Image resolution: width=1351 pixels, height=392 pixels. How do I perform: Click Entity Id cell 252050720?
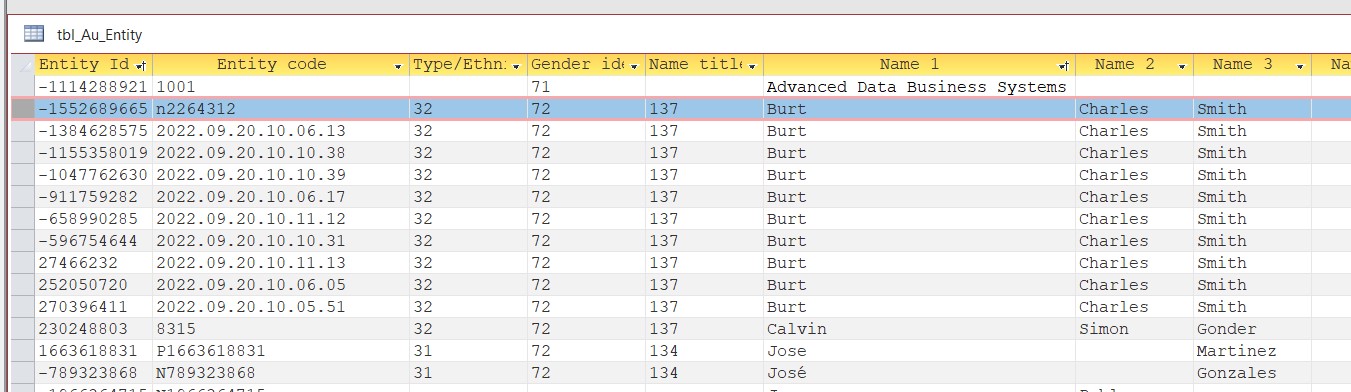tap(93, 285)
